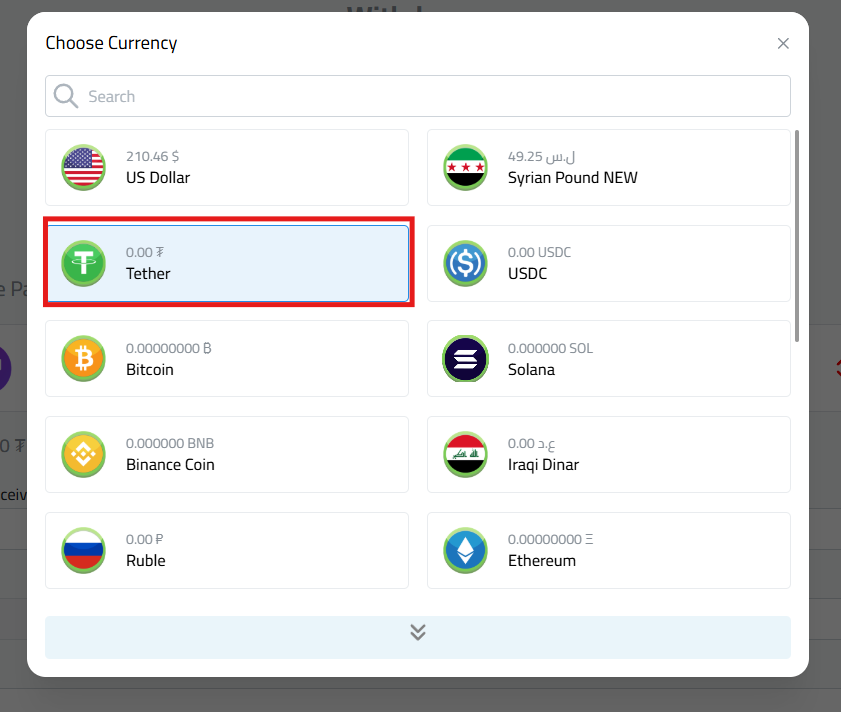Click the 0.00 Ruble balance
Viewport: 841px width, 712px height.
[x=144, y=539]
